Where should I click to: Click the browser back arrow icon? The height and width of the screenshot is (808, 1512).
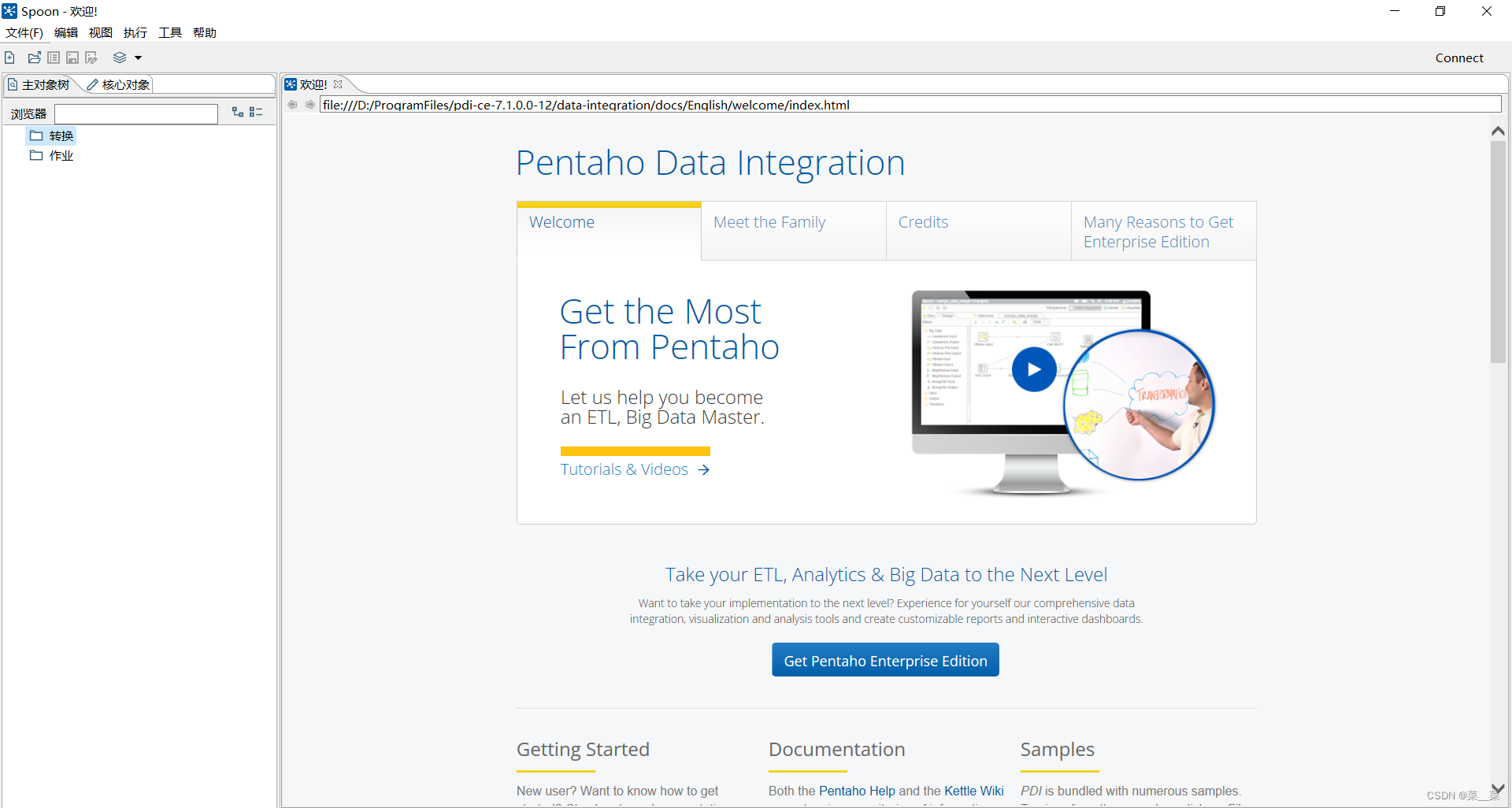[x=292, y=104]
